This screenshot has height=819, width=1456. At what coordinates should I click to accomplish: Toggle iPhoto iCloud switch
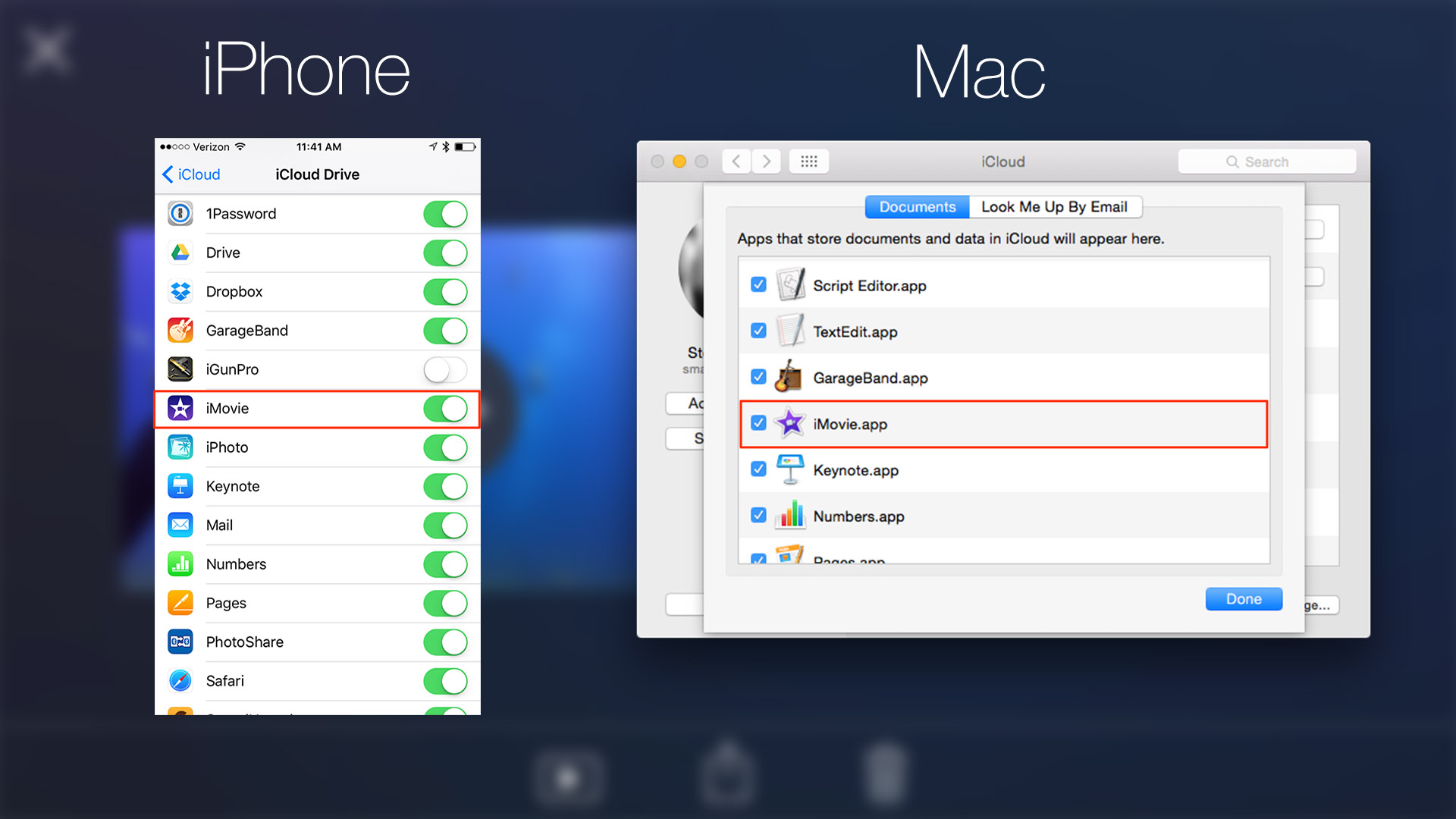click(446, 447)
